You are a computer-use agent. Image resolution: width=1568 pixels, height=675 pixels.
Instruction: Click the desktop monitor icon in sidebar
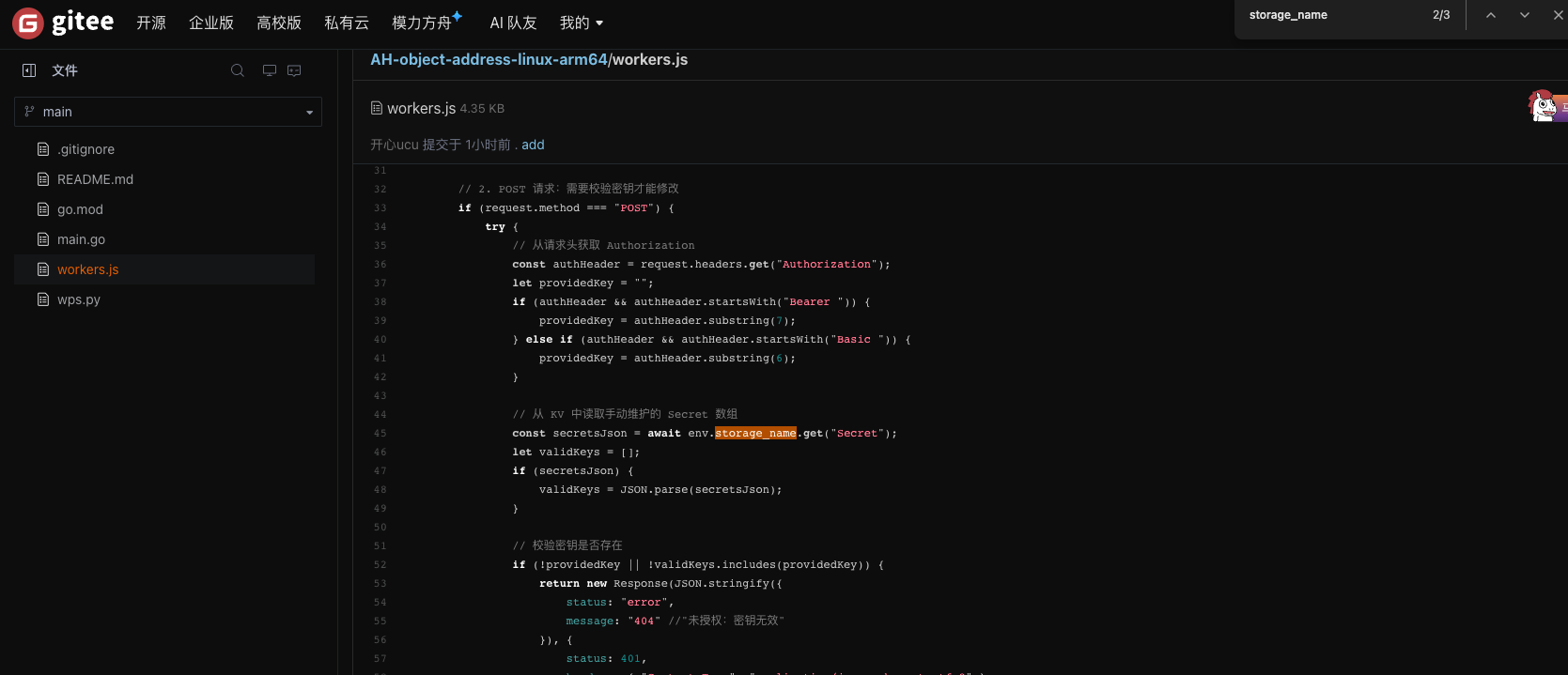tap(270, 70)
